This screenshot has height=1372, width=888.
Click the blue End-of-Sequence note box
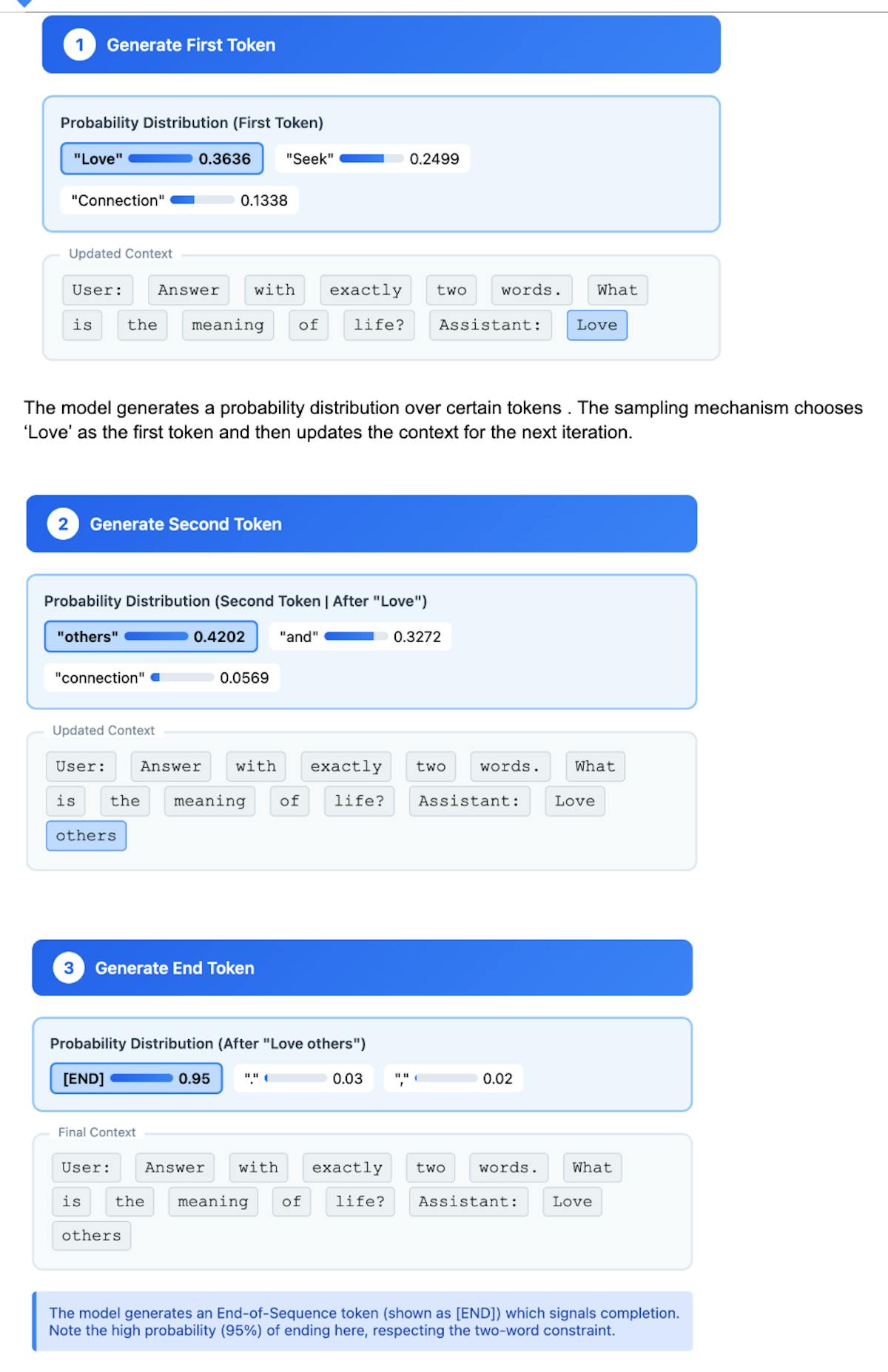pyautogui.click(x=363, y=1322)
